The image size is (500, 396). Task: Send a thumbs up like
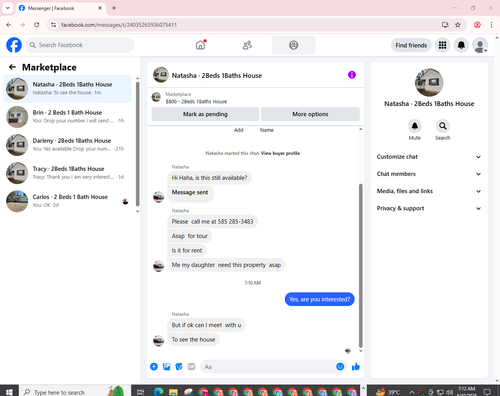[356, 367]
